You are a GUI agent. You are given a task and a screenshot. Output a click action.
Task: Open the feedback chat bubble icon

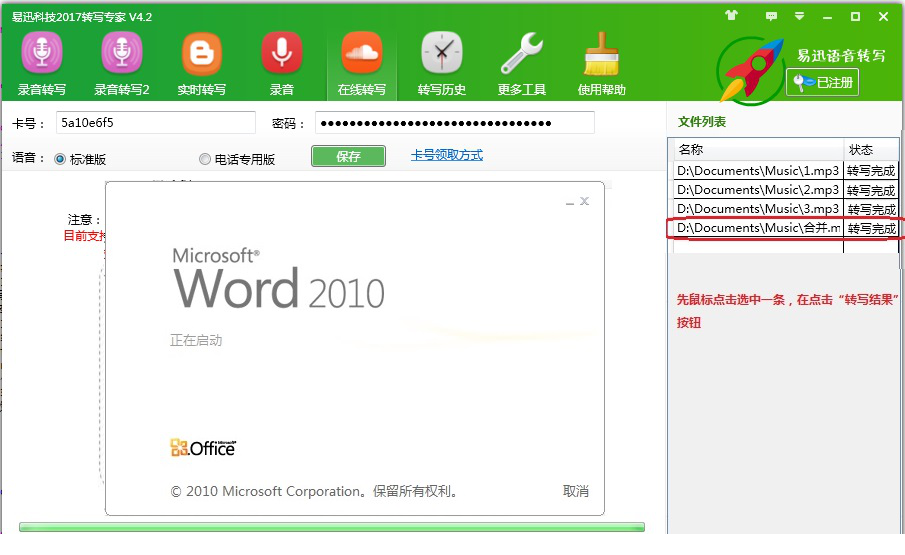tap(771, 16)
